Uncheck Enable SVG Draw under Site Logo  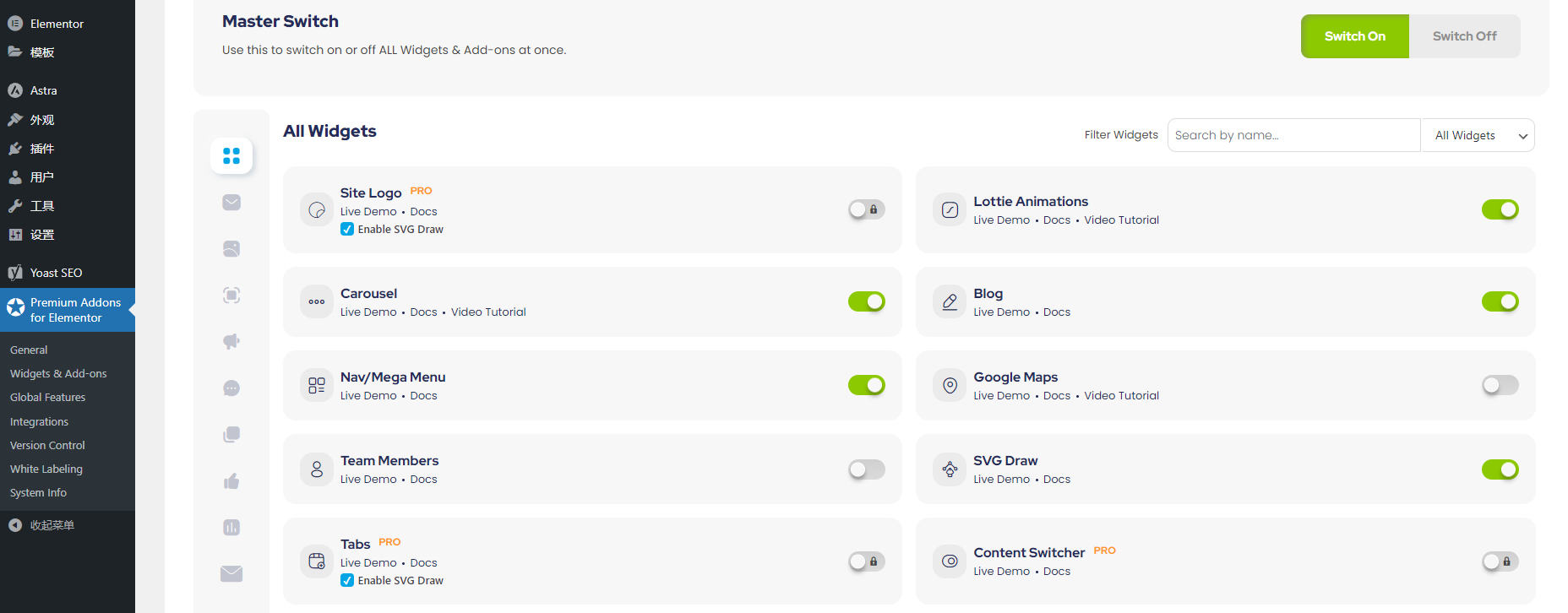(x=347, y=229)
